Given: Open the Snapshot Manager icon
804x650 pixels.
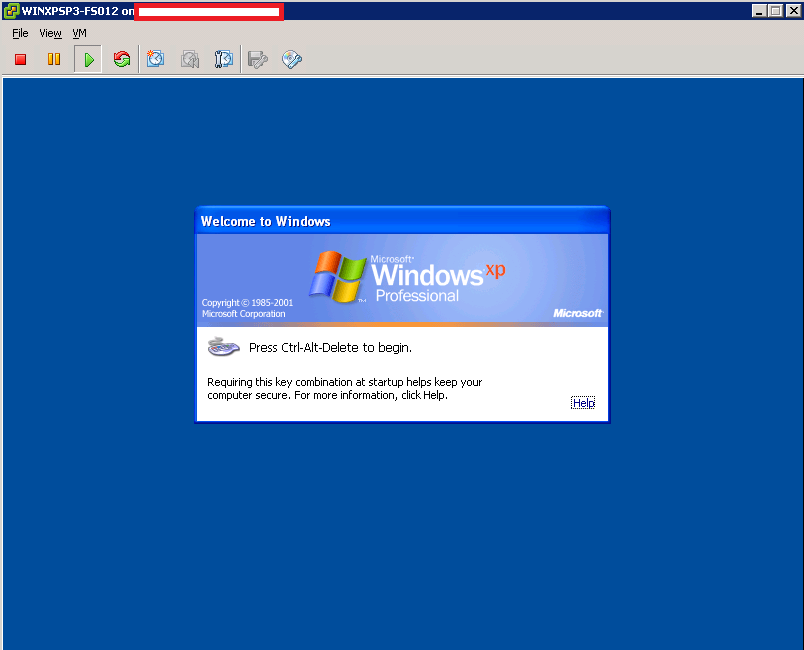Looking at the screenshot, I should pos(224,59).
